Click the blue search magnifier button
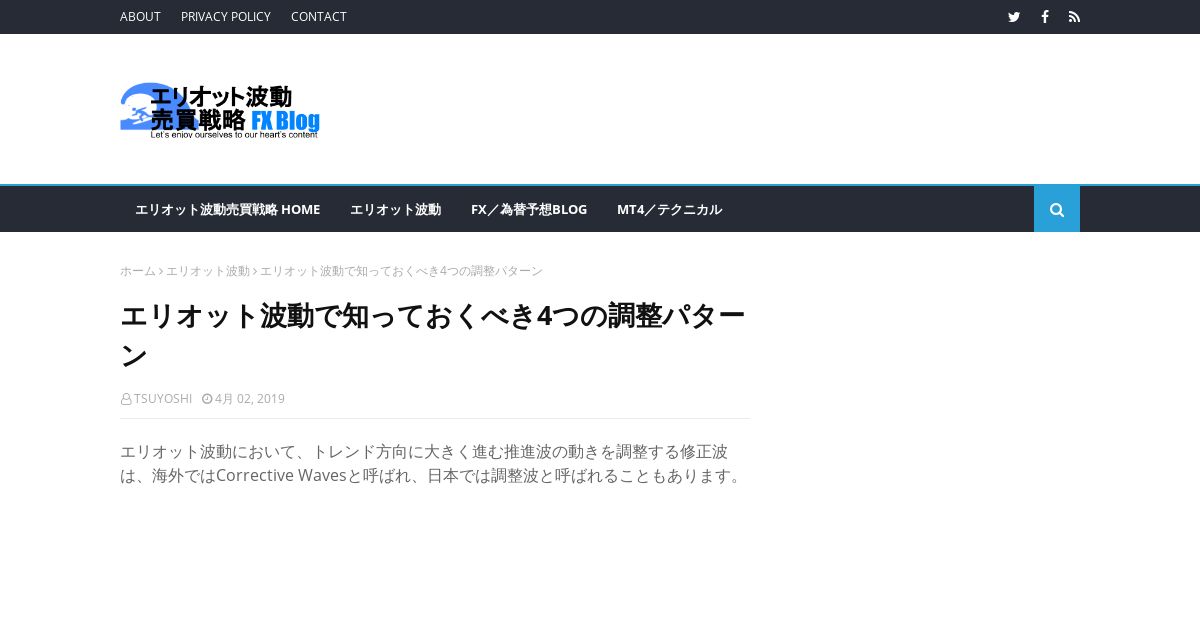 pyautogui.click(x=1057, y=209)
